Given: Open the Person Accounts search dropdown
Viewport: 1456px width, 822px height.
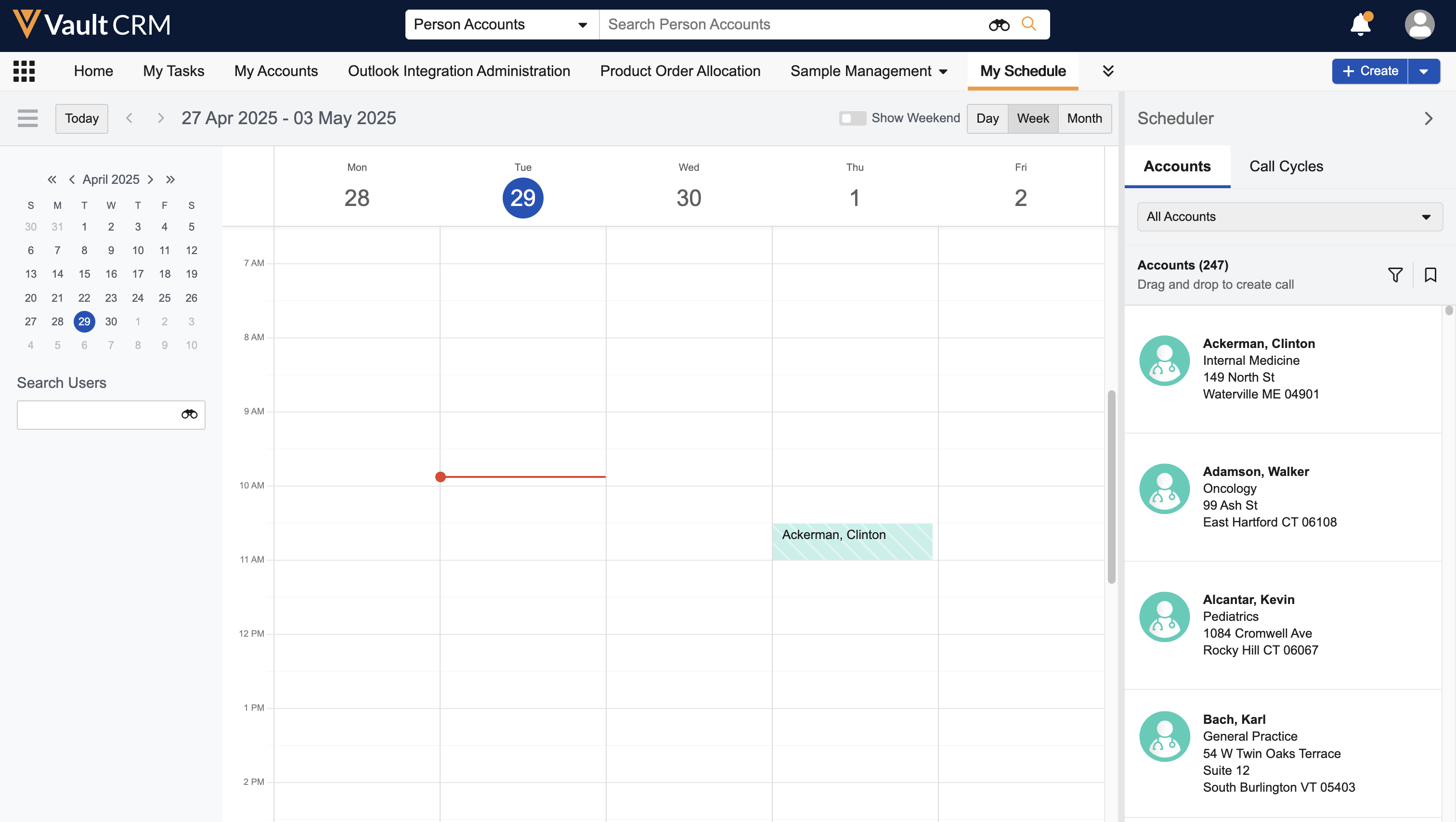Looking at the screenshot, I should (x=501, y=24).
